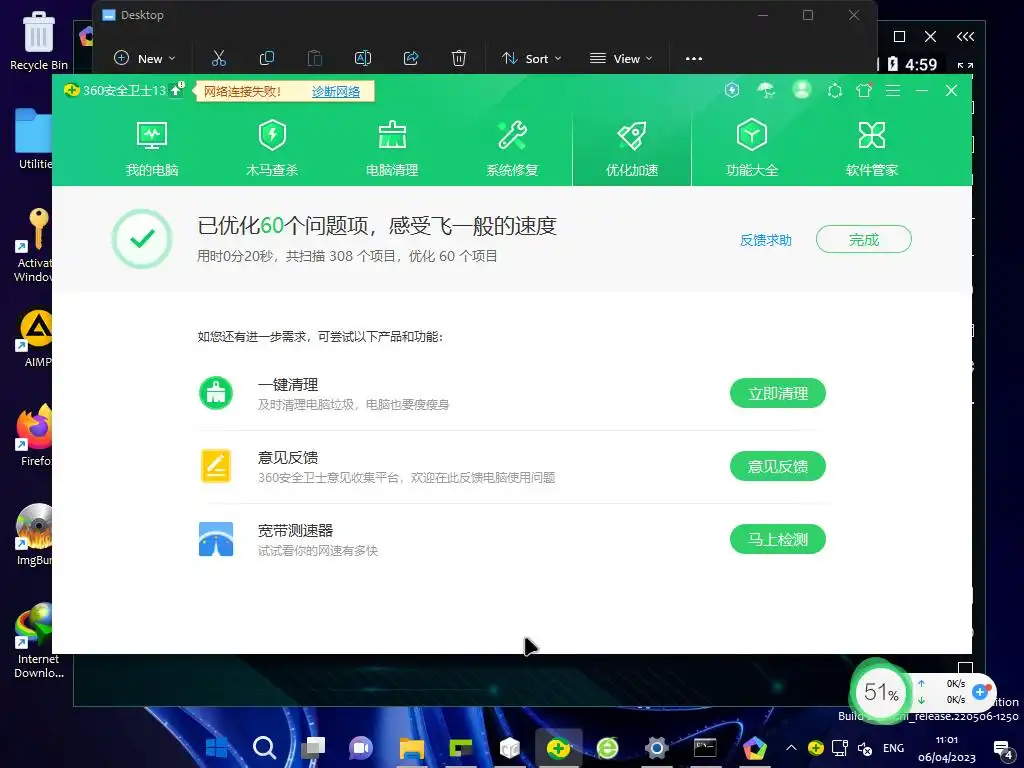Click the yellow 意见反馈 notepad icon
The width and height of the screenshot is (1024, 768).
216,466
